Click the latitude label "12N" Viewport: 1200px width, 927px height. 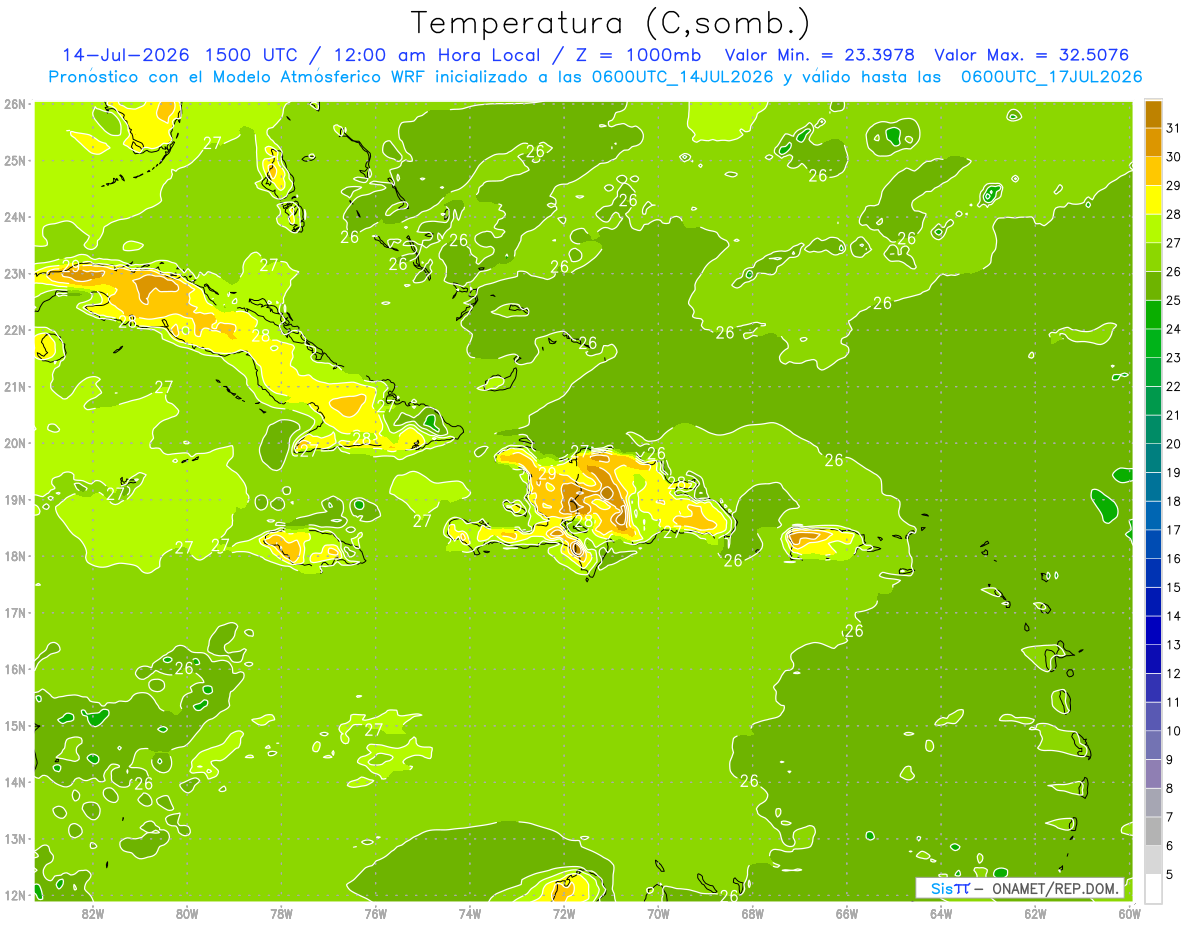(x=15, y=895)
